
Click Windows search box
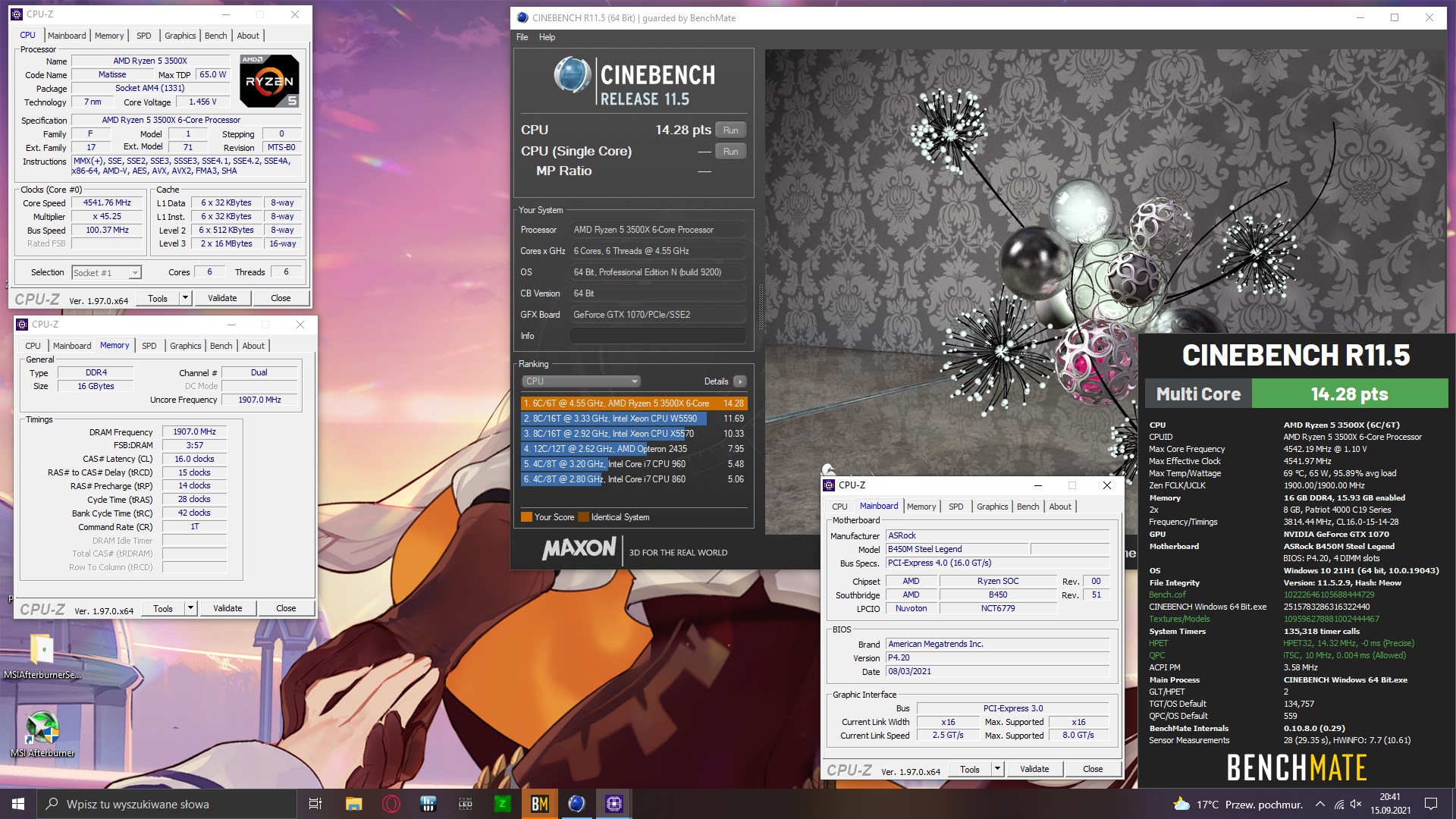(x=167, y=804)
